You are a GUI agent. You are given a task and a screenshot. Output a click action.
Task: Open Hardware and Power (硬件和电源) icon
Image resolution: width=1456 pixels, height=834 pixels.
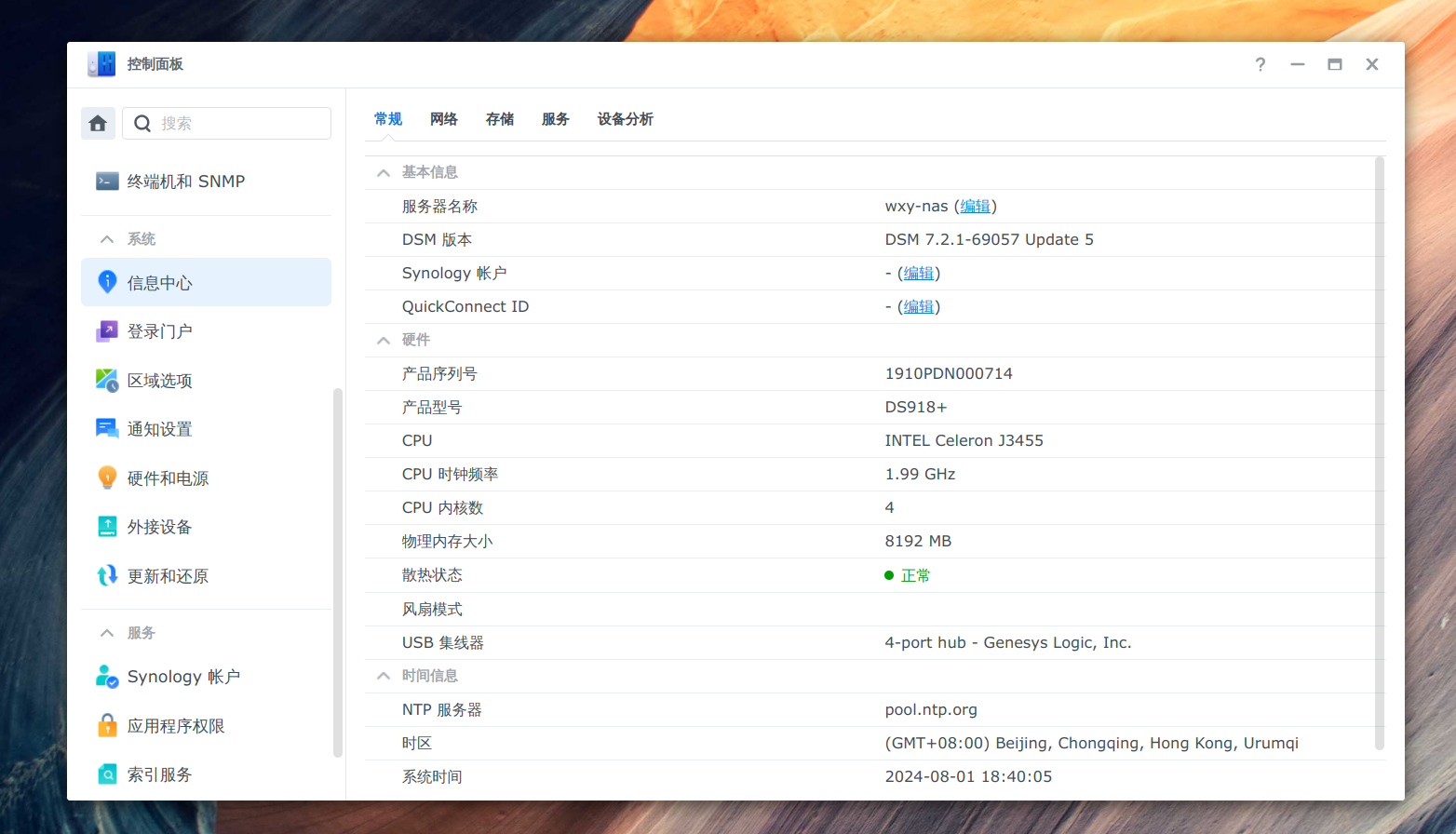point(107,478)
